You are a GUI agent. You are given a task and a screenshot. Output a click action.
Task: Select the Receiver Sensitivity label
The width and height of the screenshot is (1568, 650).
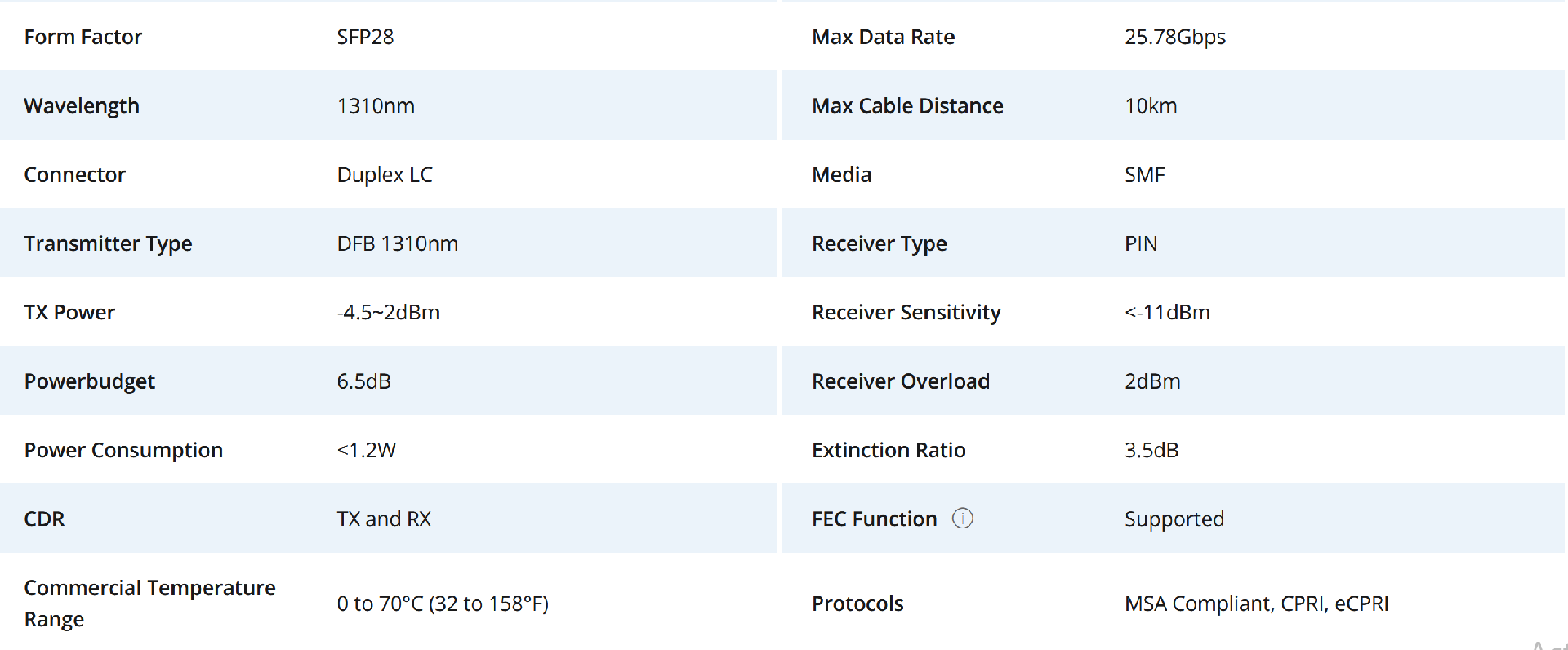click(906, 312)
